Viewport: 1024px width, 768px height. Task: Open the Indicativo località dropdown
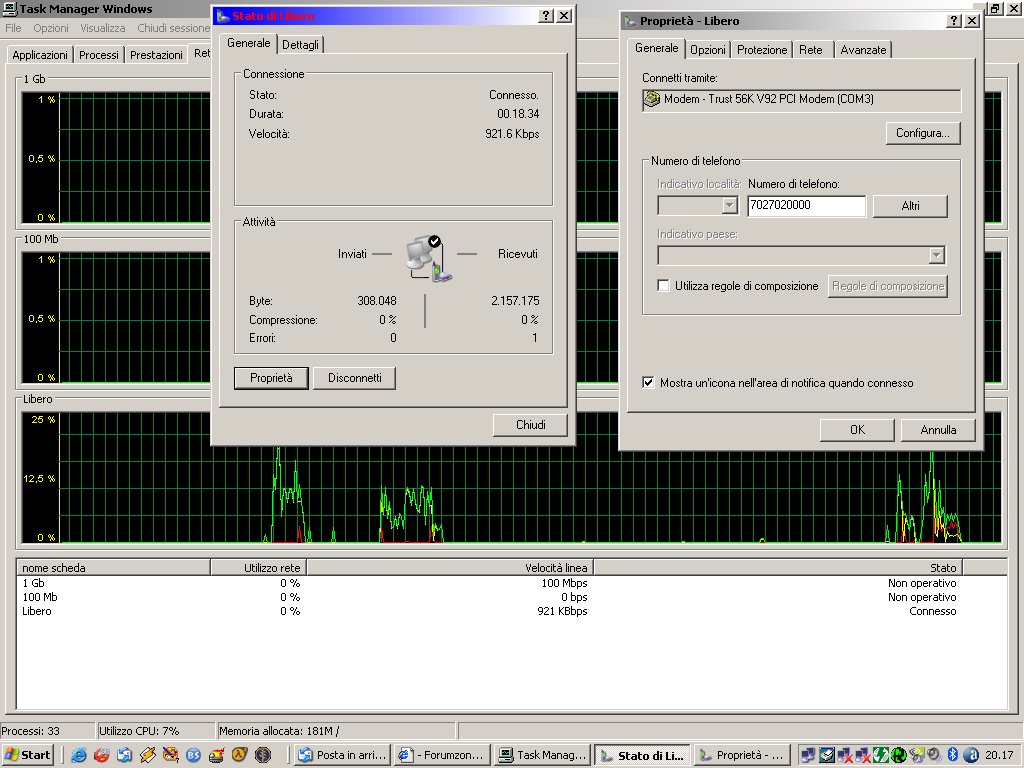pyautogui.click(x=729, y=205)
